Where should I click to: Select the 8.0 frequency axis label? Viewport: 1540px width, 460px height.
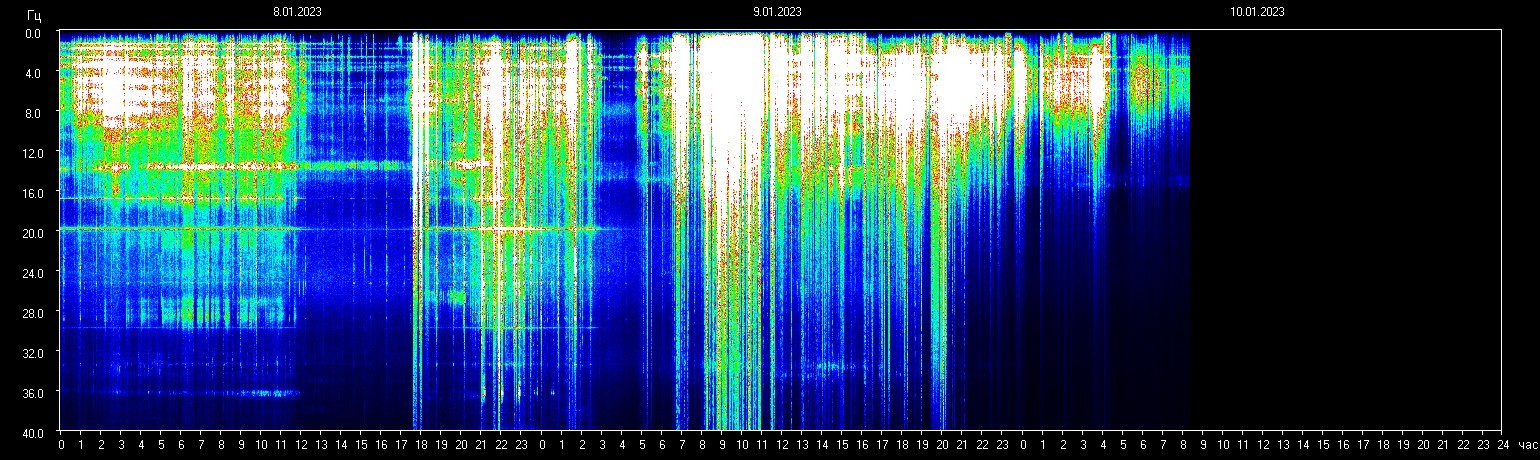33,113
